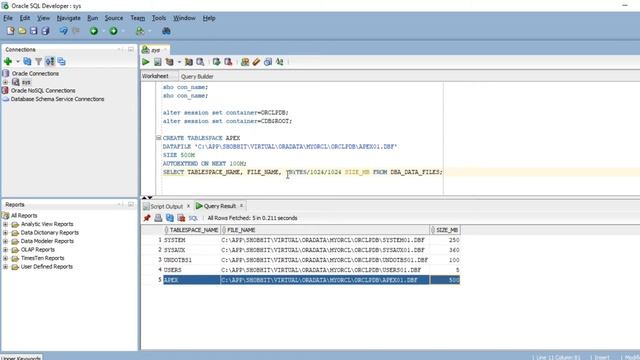Image resolution: width=640 pixels, height=360 pixels.
Task: Pin the query result with pushpin icon
Action: coord(147,218)
